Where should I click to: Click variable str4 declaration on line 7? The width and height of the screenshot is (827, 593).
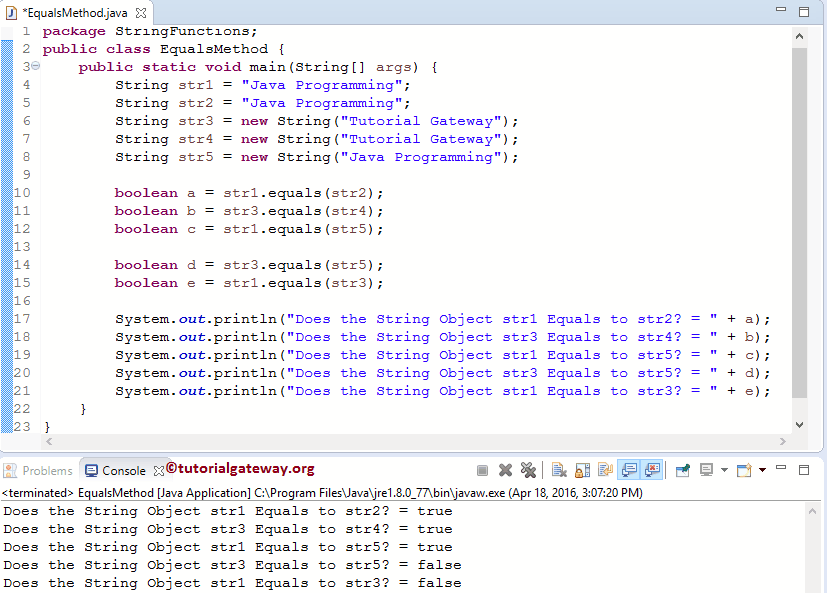pos(195,139)
